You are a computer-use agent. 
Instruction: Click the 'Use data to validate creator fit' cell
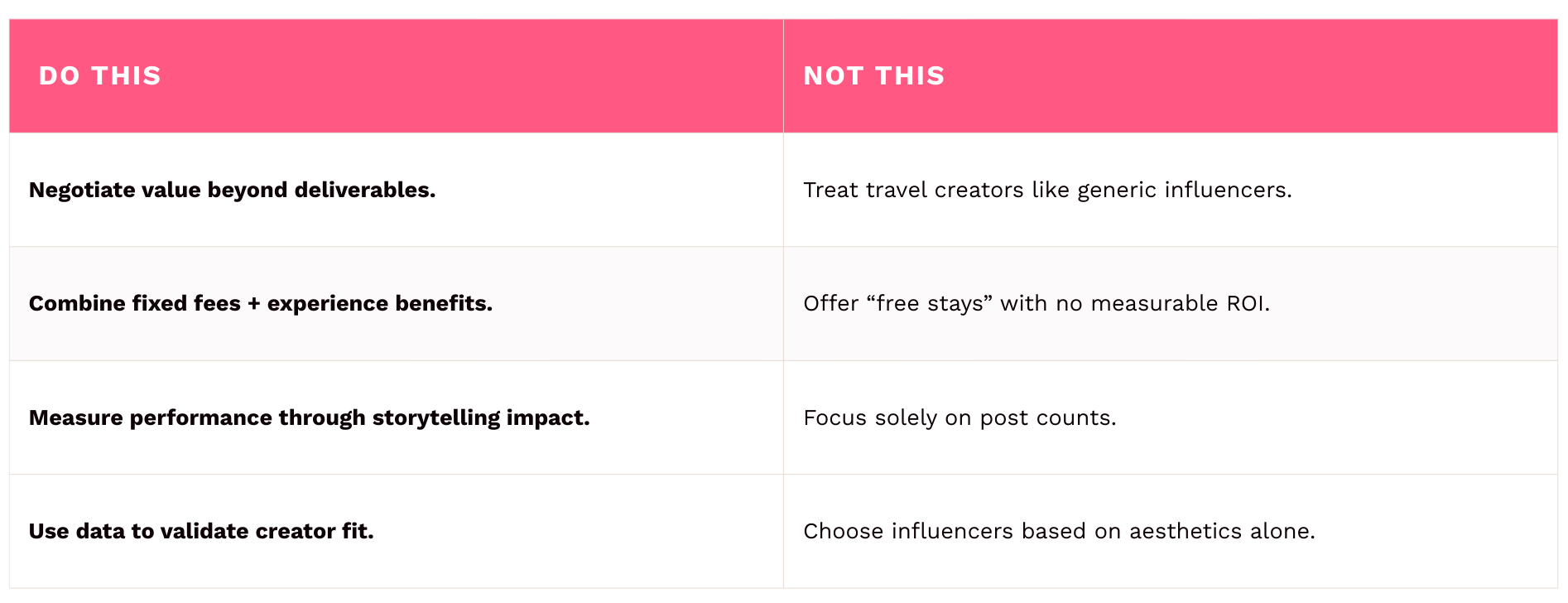point(201,531)
